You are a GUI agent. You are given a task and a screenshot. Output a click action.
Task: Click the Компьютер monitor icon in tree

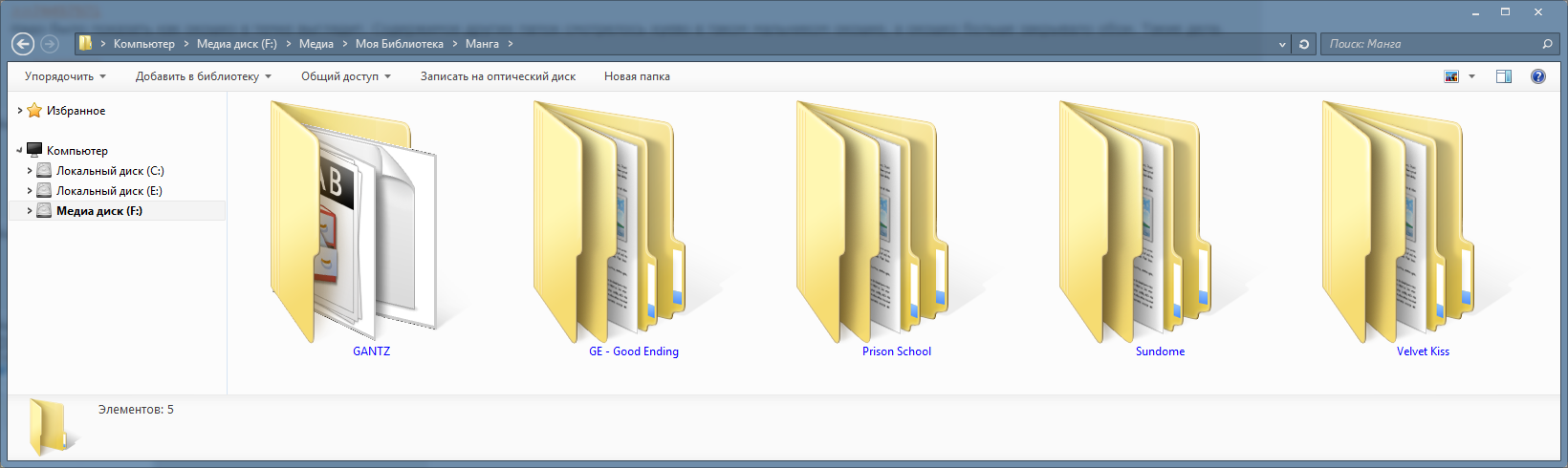pyautogui.click(x=34, y=151)
